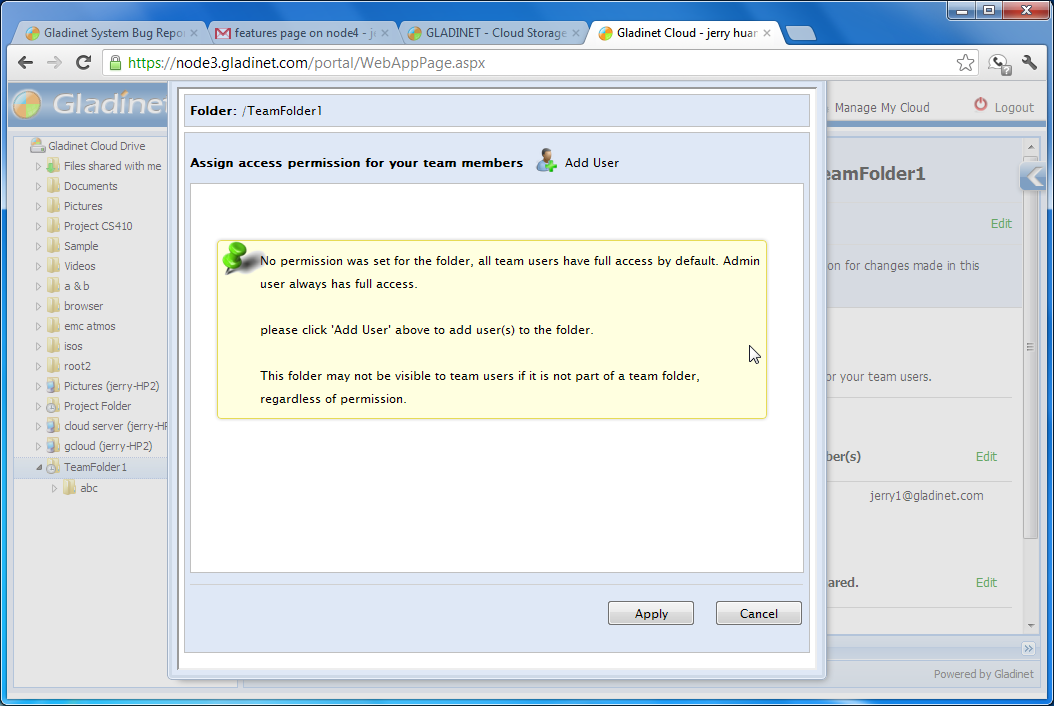1054x706 pixels.
Task: Click the Powered by Gladinet text
Action: coord(983,674)
